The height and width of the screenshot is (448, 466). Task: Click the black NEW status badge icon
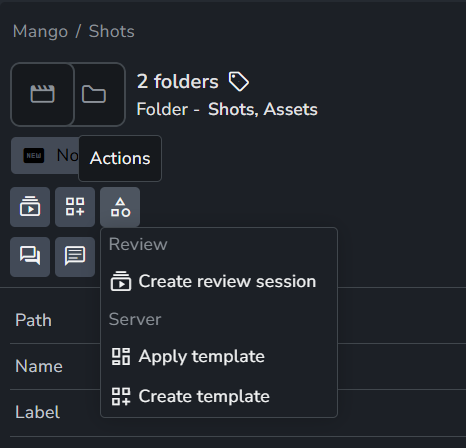tap(34, 156)
